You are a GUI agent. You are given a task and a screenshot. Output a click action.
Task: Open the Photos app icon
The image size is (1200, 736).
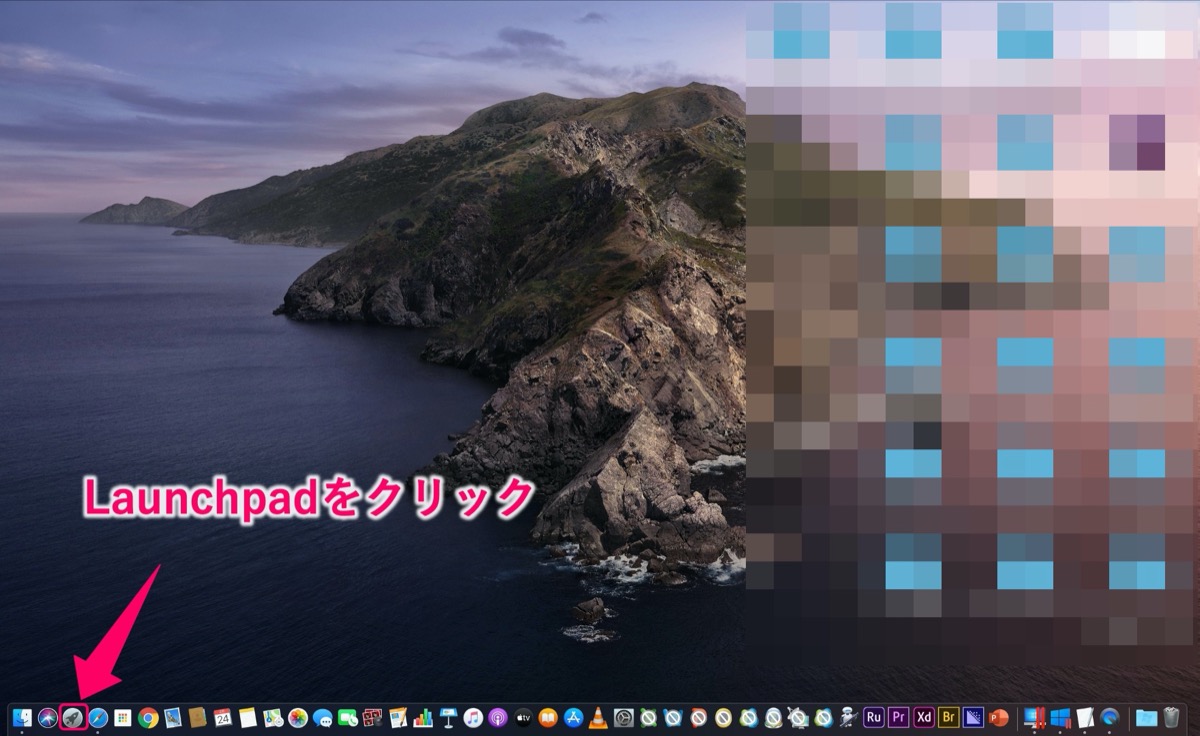coord(298,717)
